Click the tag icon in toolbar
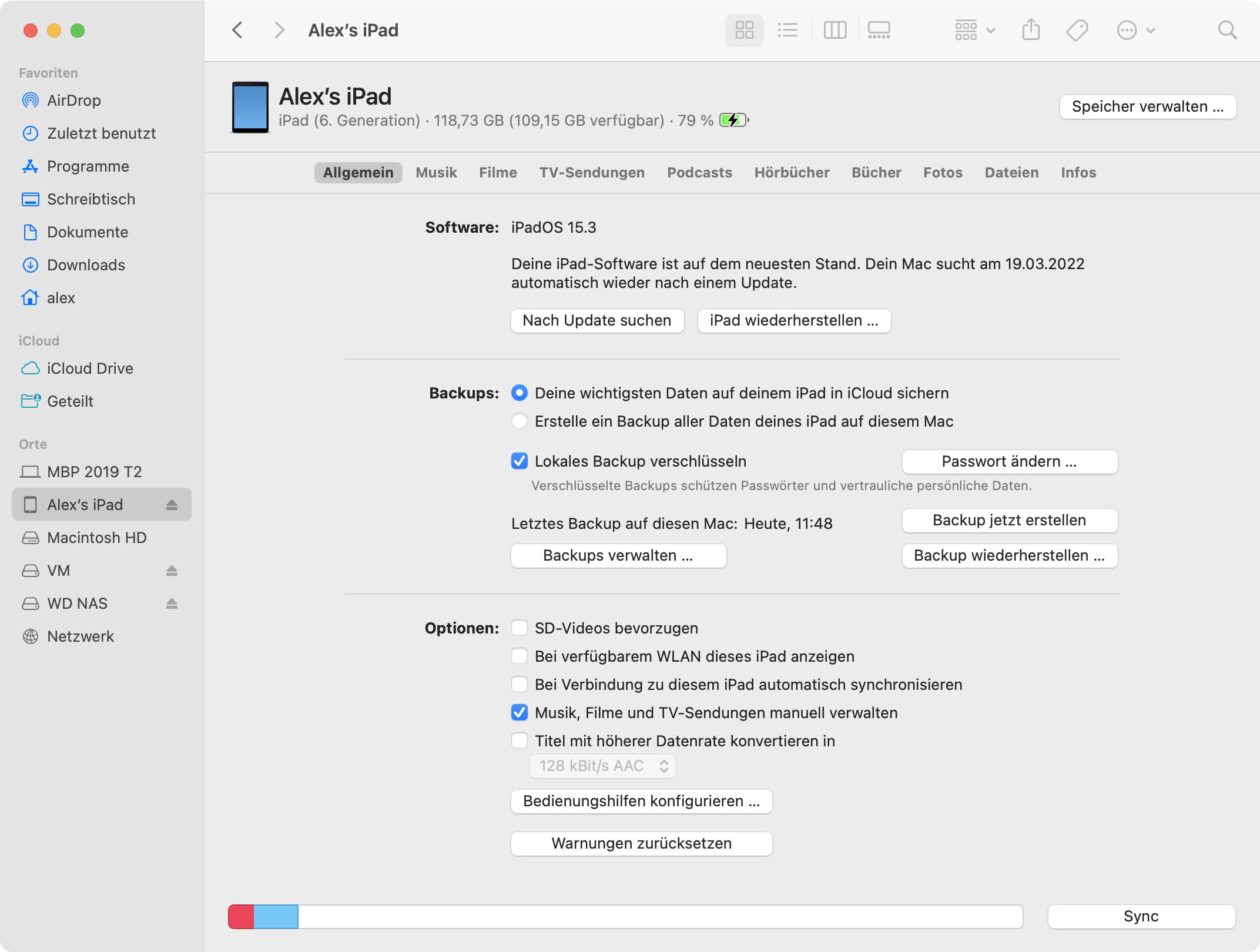The width and height of the screenshot is (1260, 952). (1077, 30)
